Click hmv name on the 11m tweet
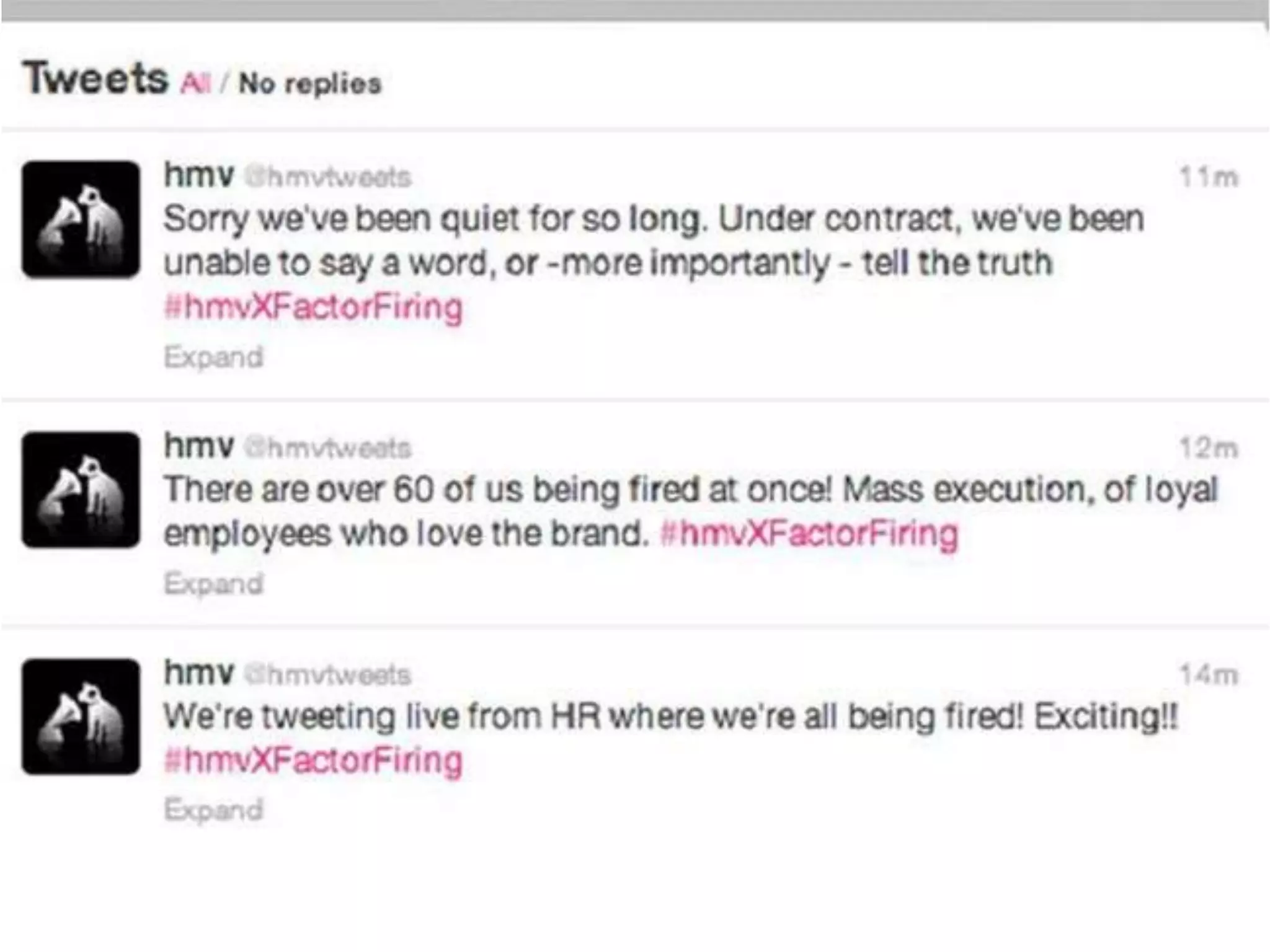This screenshot has width=1270, height=952. [198, 175]
